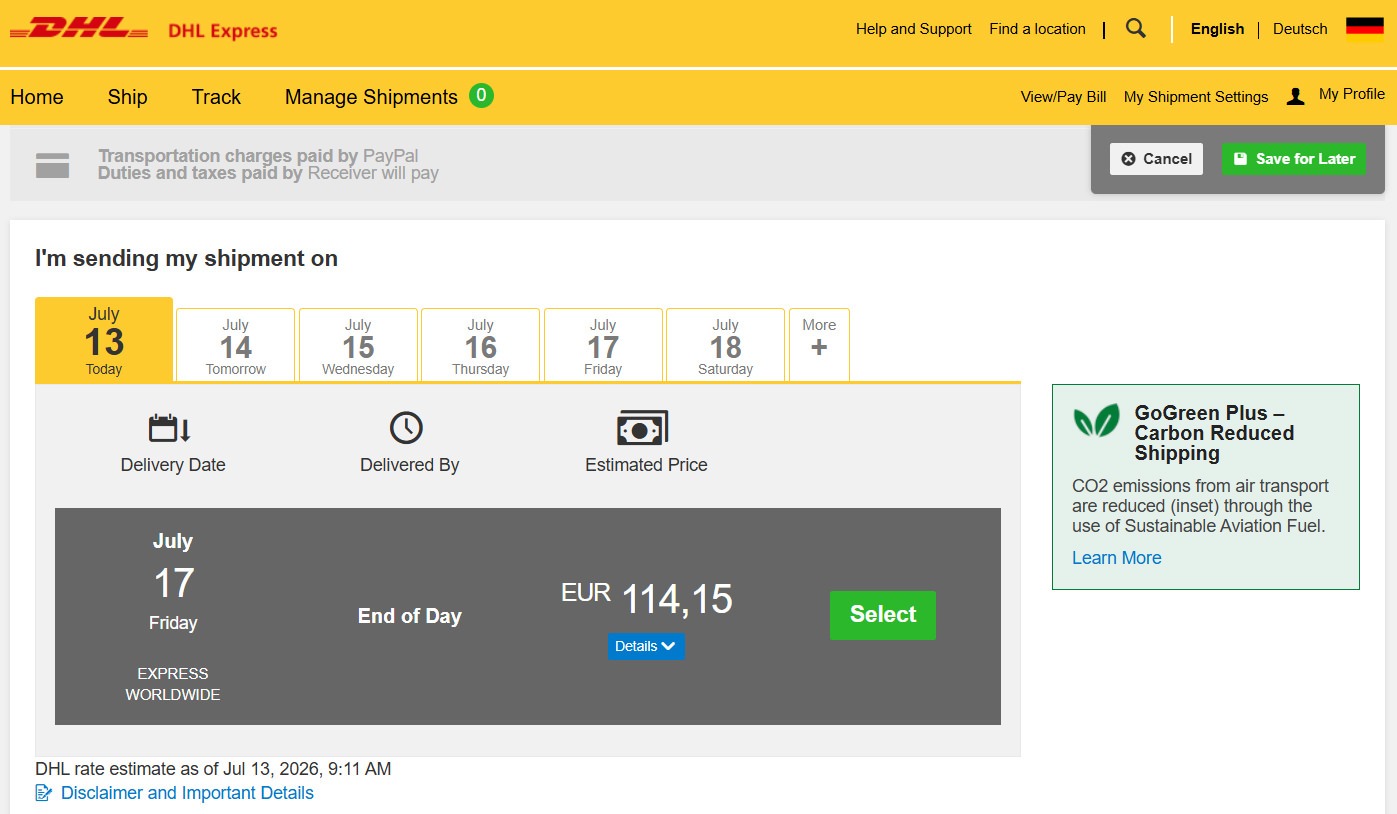
Task: Click the DHL logo
Action: [79, 29]
